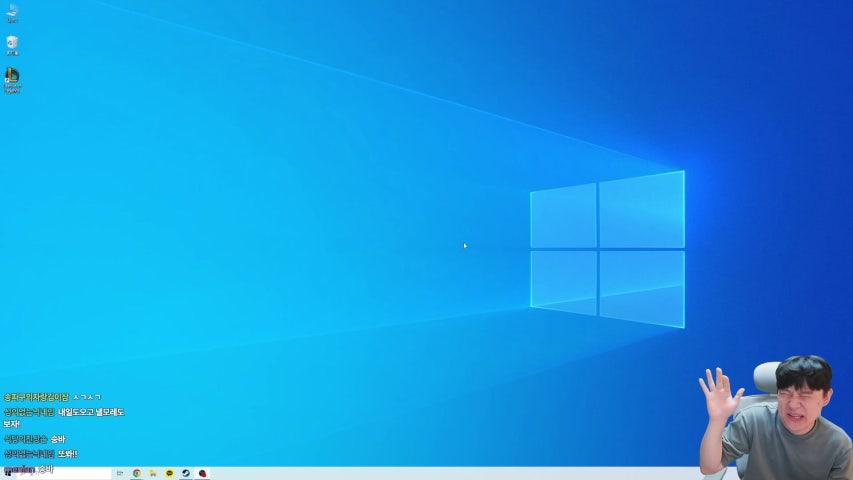Screen dimensions: 853x480
Task: Open Task View on the taskbar
Action: coord(120,473)
